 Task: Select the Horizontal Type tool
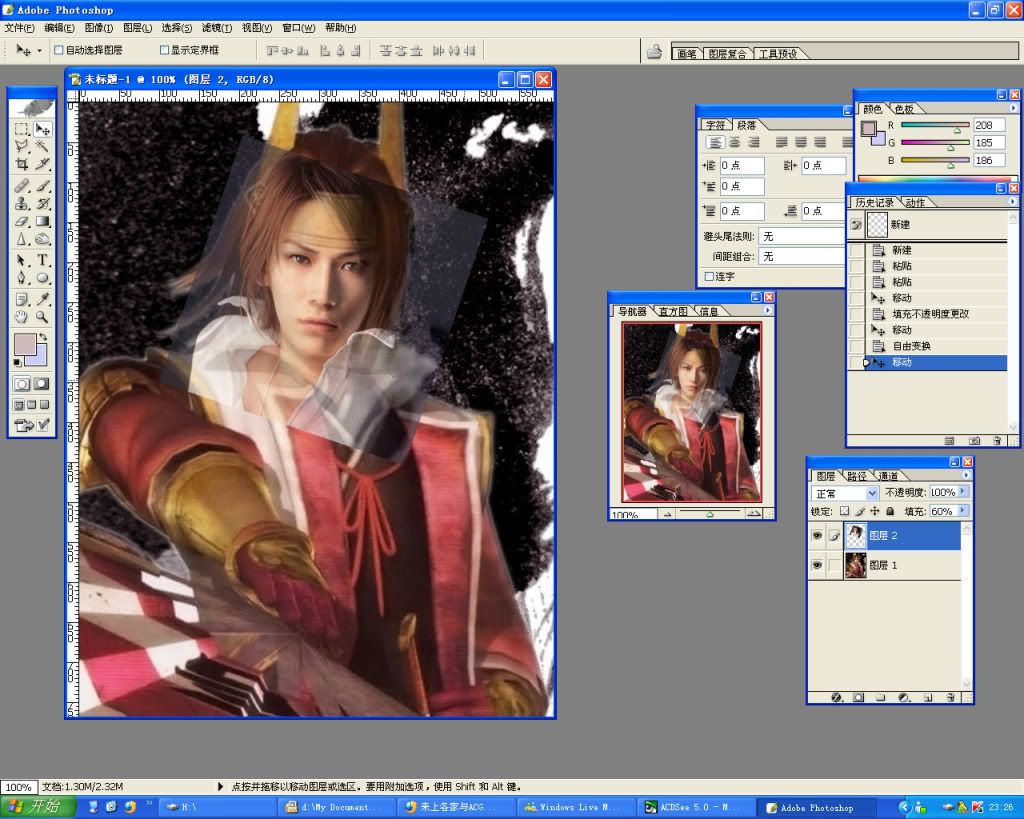tap(43, 260)
